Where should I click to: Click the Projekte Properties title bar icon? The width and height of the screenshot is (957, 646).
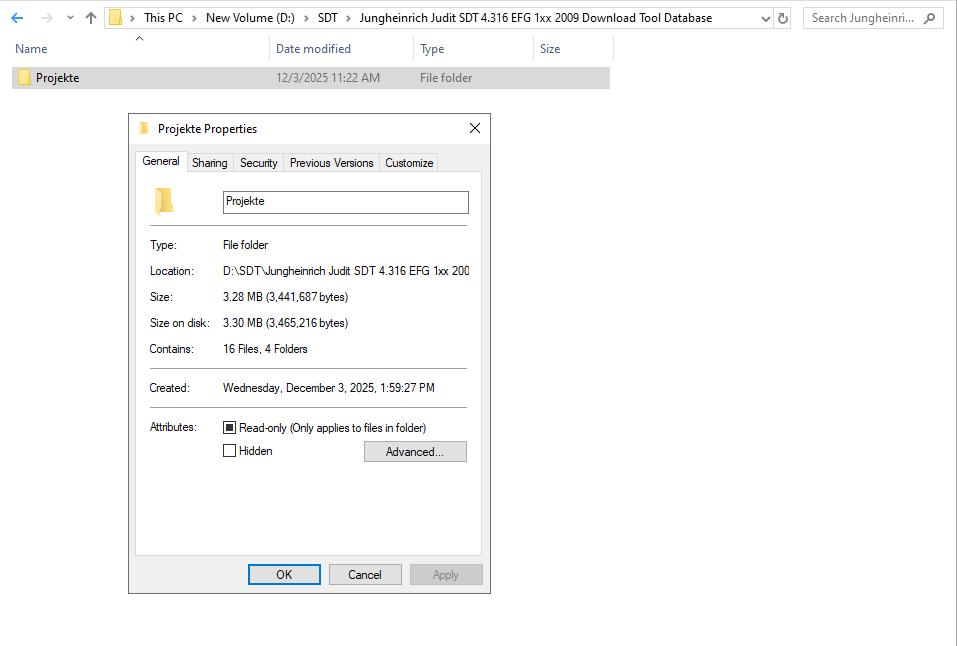click(144, 128)
